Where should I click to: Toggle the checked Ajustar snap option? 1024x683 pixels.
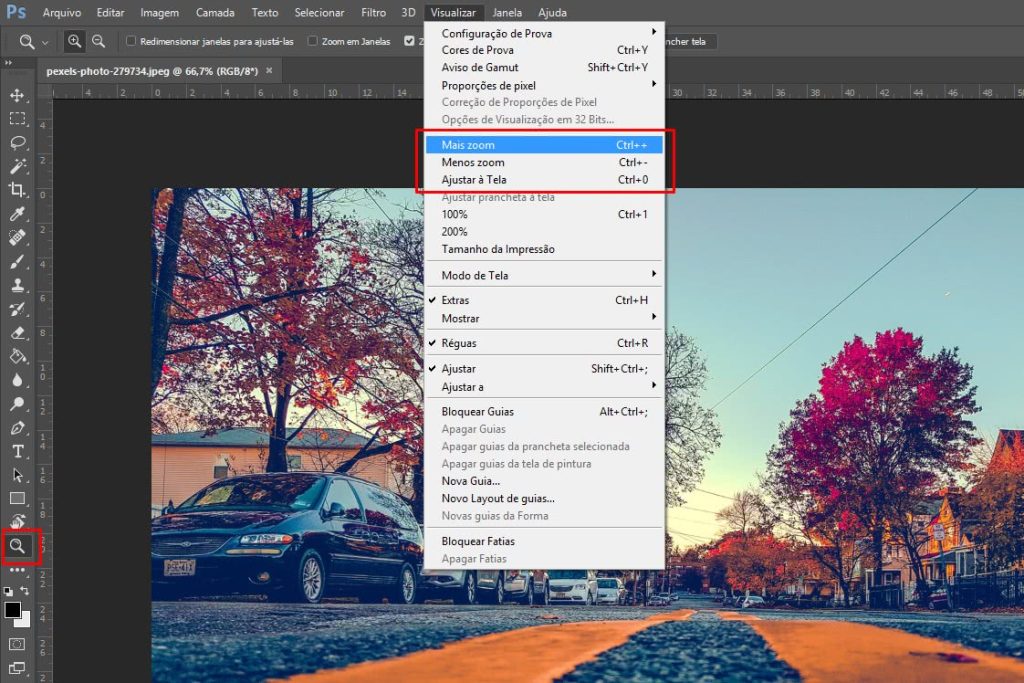(545, 369)
